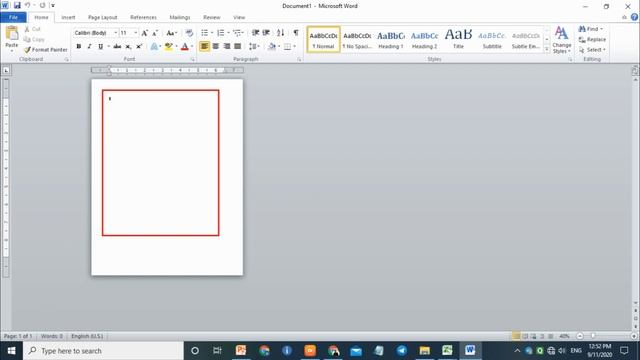Toggle Show/Hide paragraph marks
Screen dimensions: 640x360
click(296, 33)
